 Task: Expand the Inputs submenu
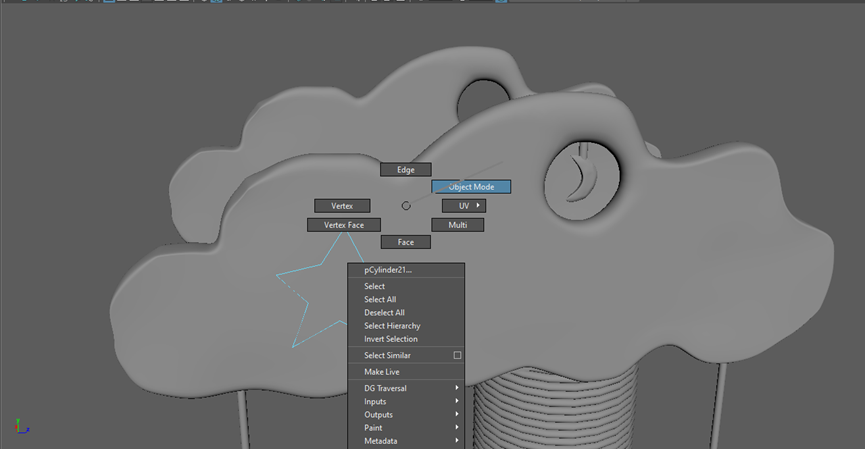(406, 402)
